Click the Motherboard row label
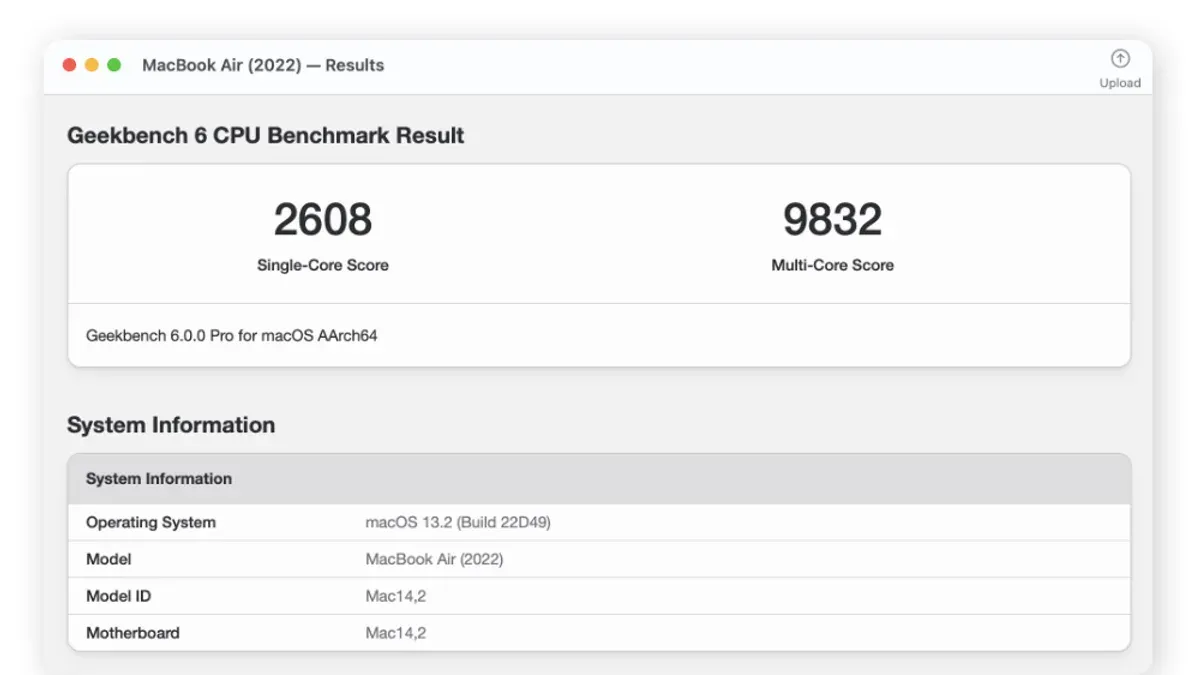 click(x=133, y=633)
